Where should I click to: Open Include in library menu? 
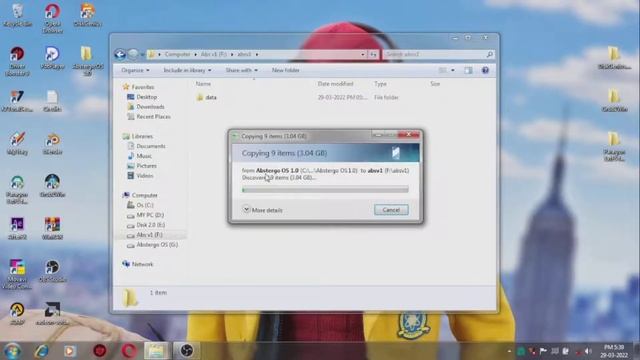pyautogui.click(x=187, y=70)
